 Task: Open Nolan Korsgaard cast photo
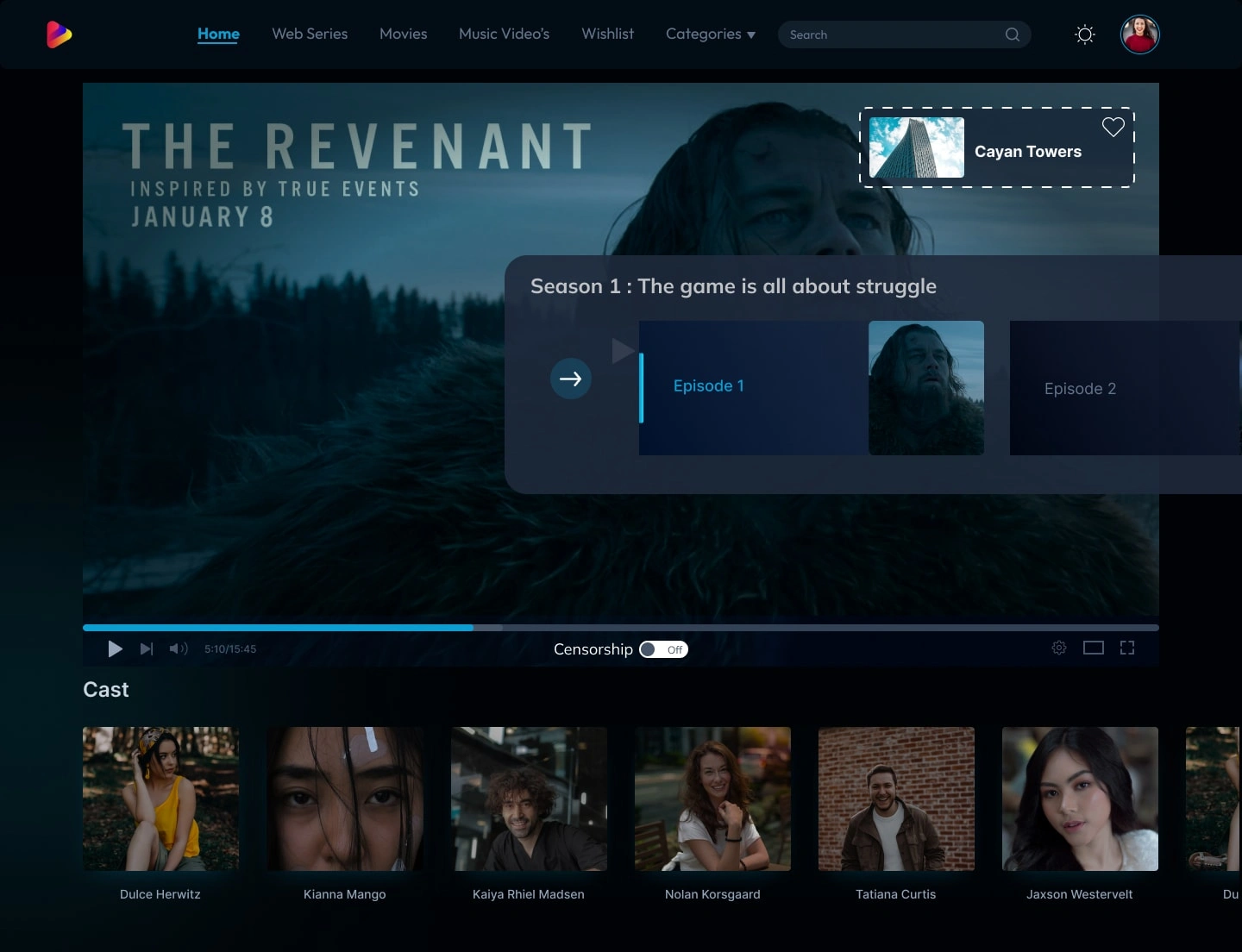[x=712, y=799]
